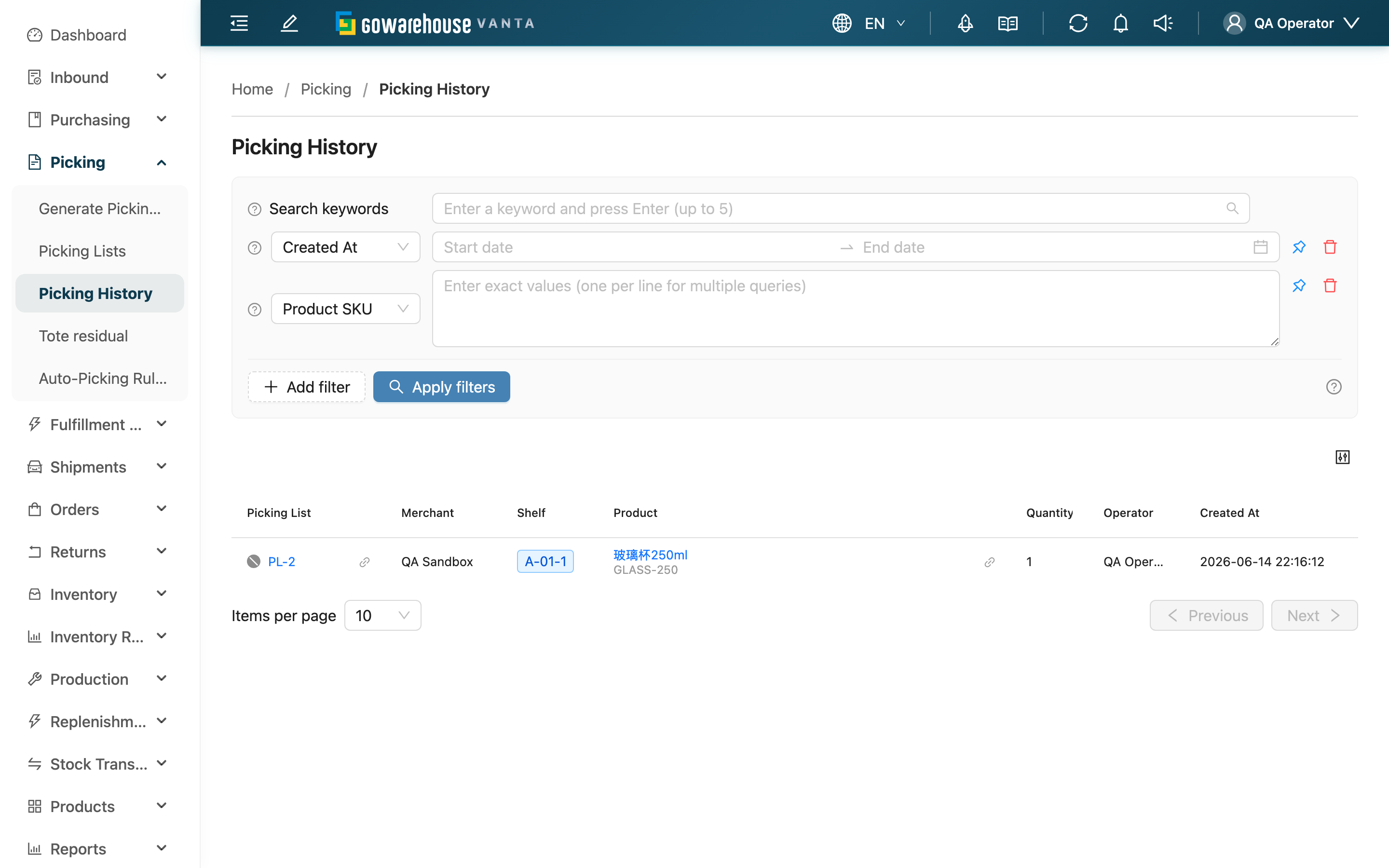The height and width of the screenshot is (868, 1389).
Task: Click the help icon beside Search keywords
Action: [254, 209]
